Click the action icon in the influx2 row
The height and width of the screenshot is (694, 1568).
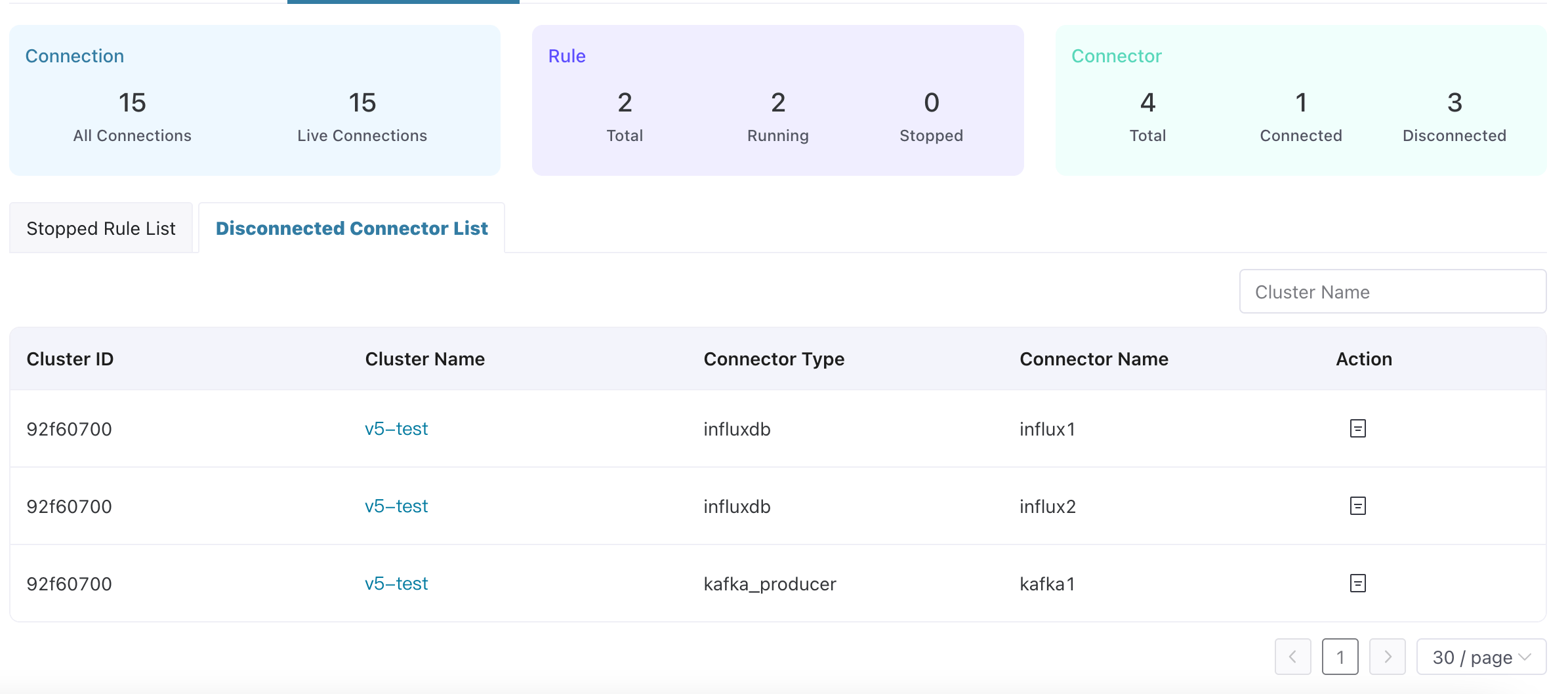tap(1358, 506)
